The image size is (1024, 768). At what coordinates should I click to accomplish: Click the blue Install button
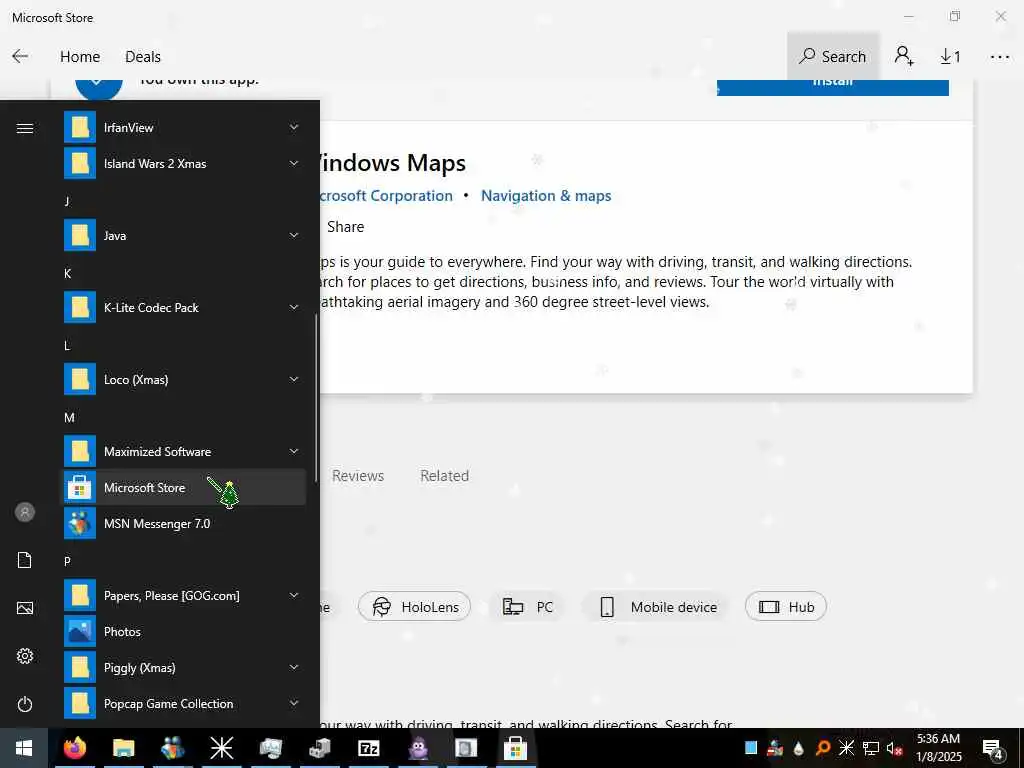point(833,87)
